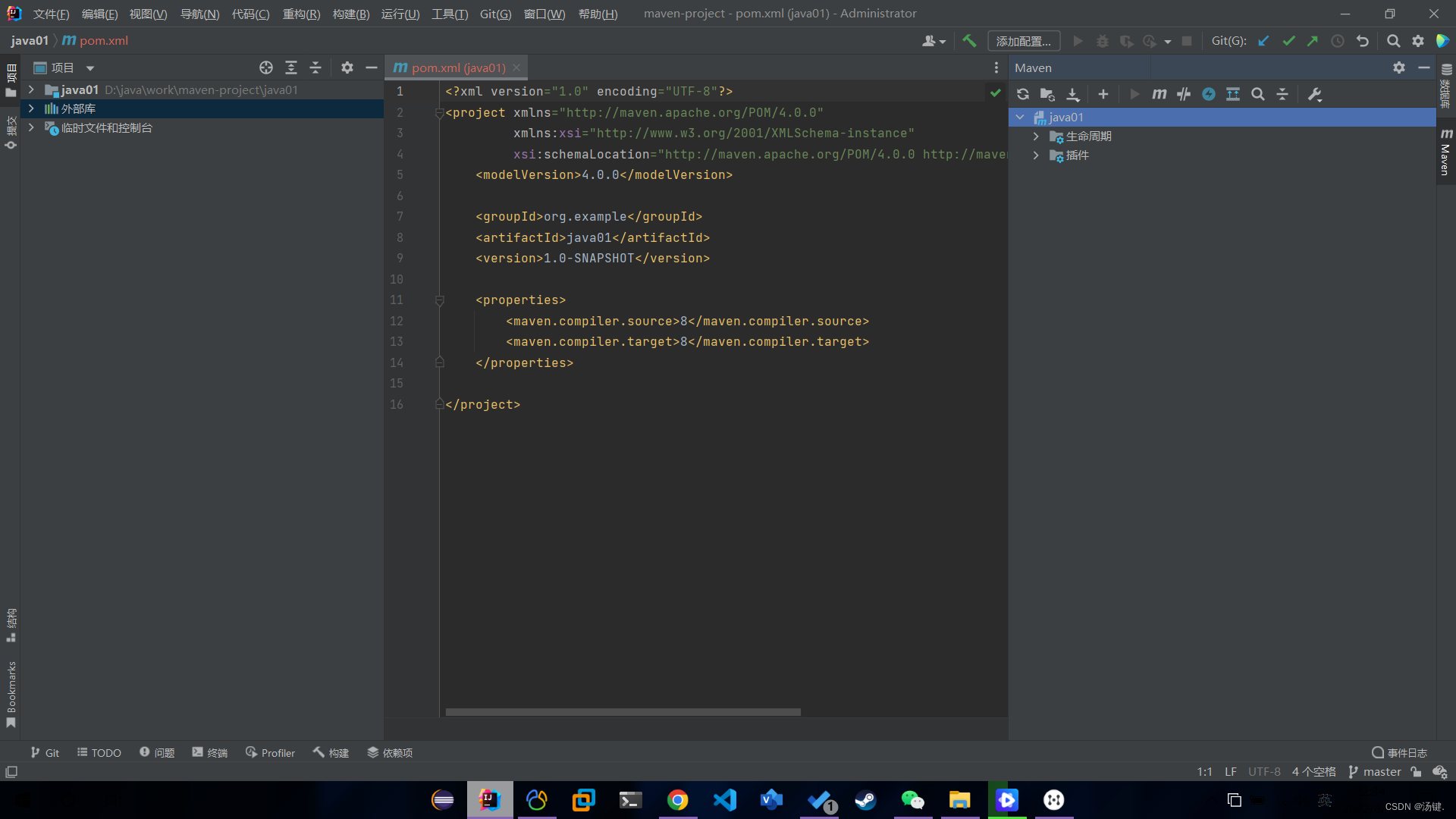This screenshot has height=819, width=1456.
Task: Open the 终端 terminal tool window
Action: [x=210, y=752]
